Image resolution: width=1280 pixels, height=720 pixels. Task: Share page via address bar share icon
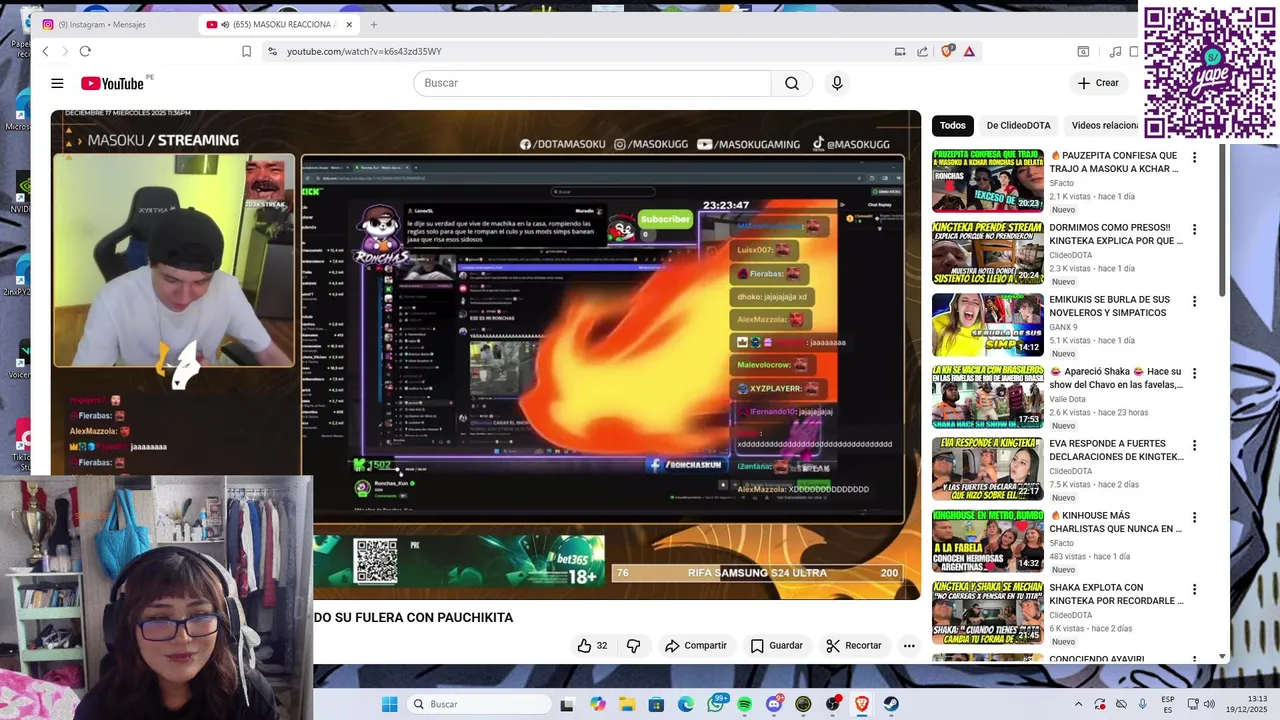coord(922,51)
